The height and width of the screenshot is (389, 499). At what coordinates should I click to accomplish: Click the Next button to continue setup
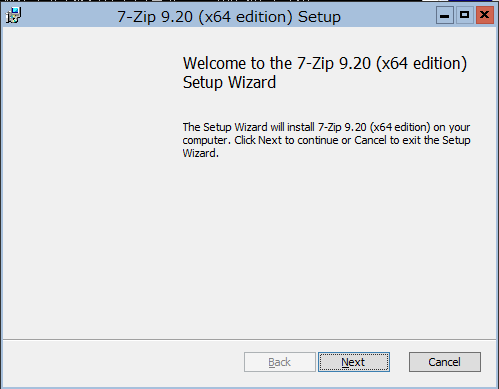pos(354,362)
